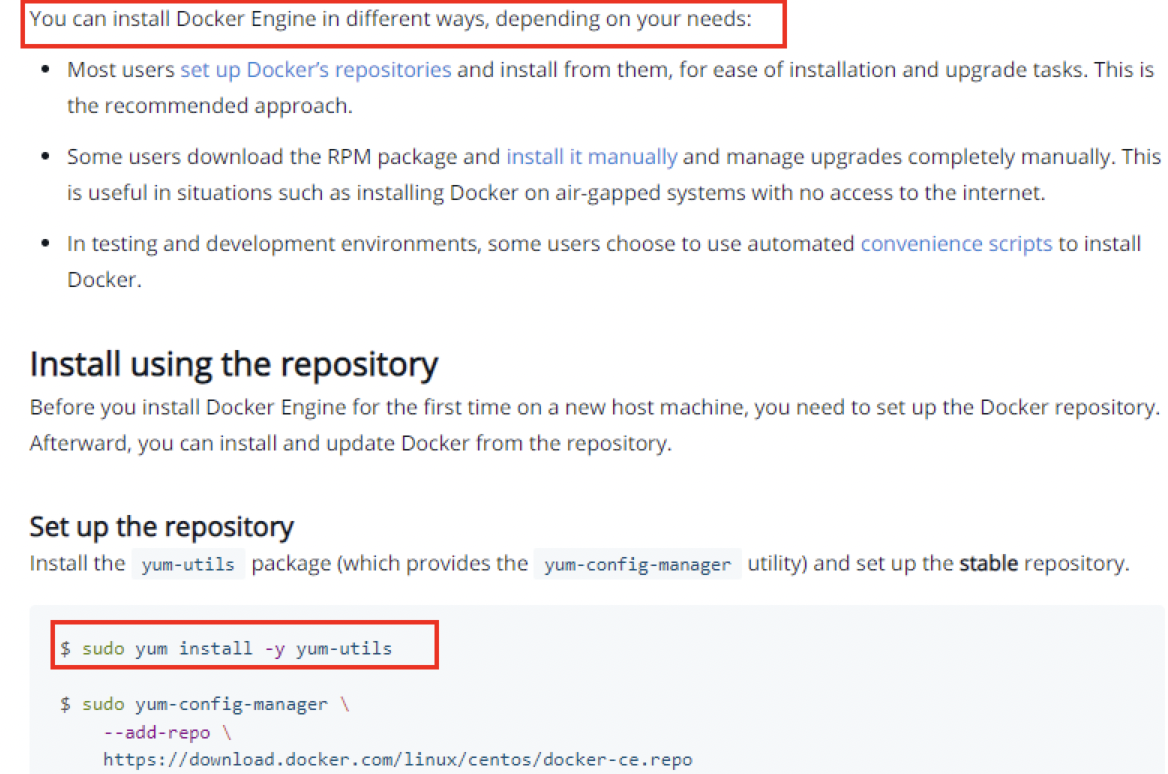The height and width of the screenshot is (774, 1168).
Task: Open the "convenience scripts" link
Action: pos(955,244)
